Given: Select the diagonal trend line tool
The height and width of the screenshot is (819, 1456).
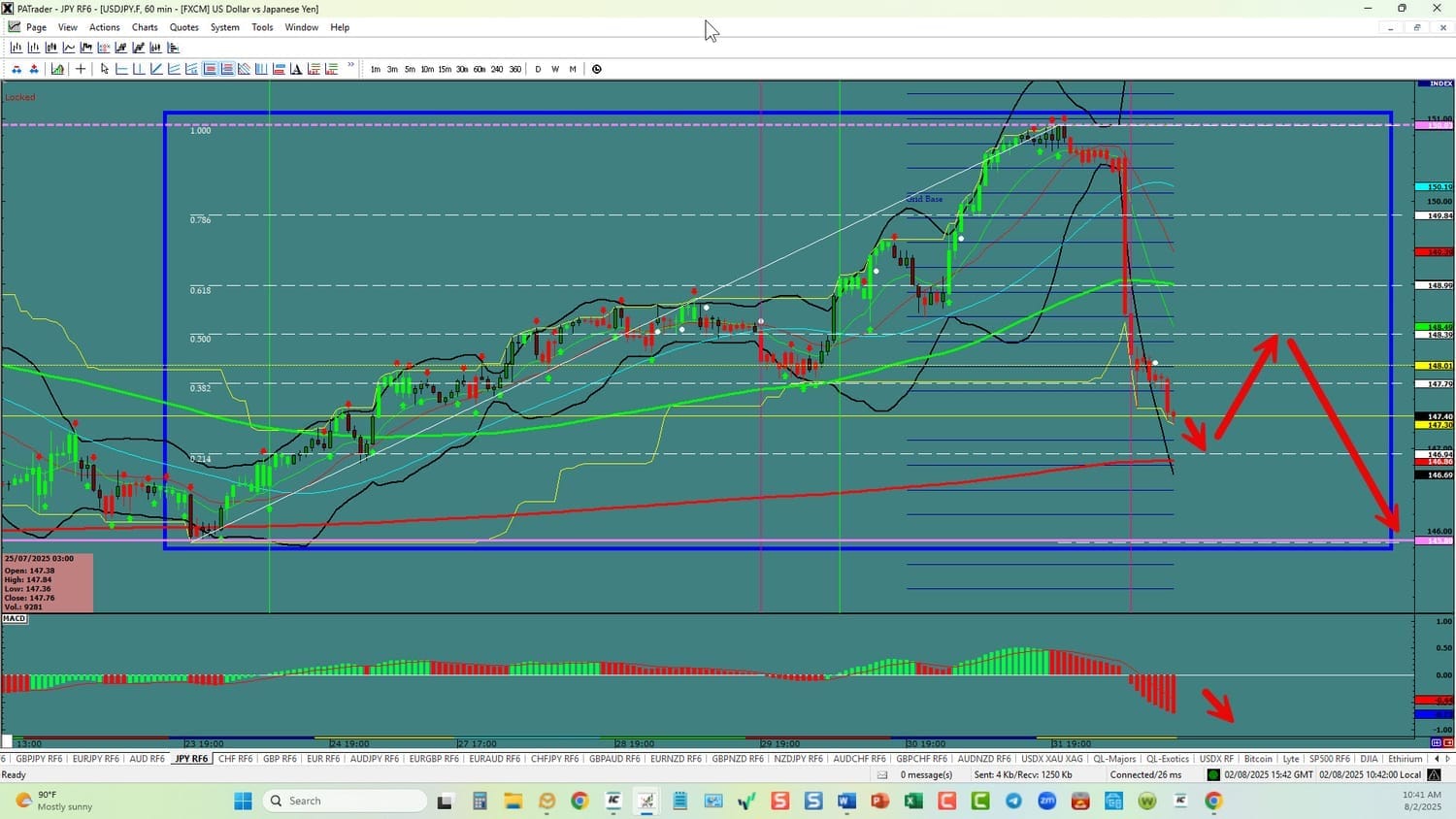Looking at the screenshot, I should [x=156, y=69].
